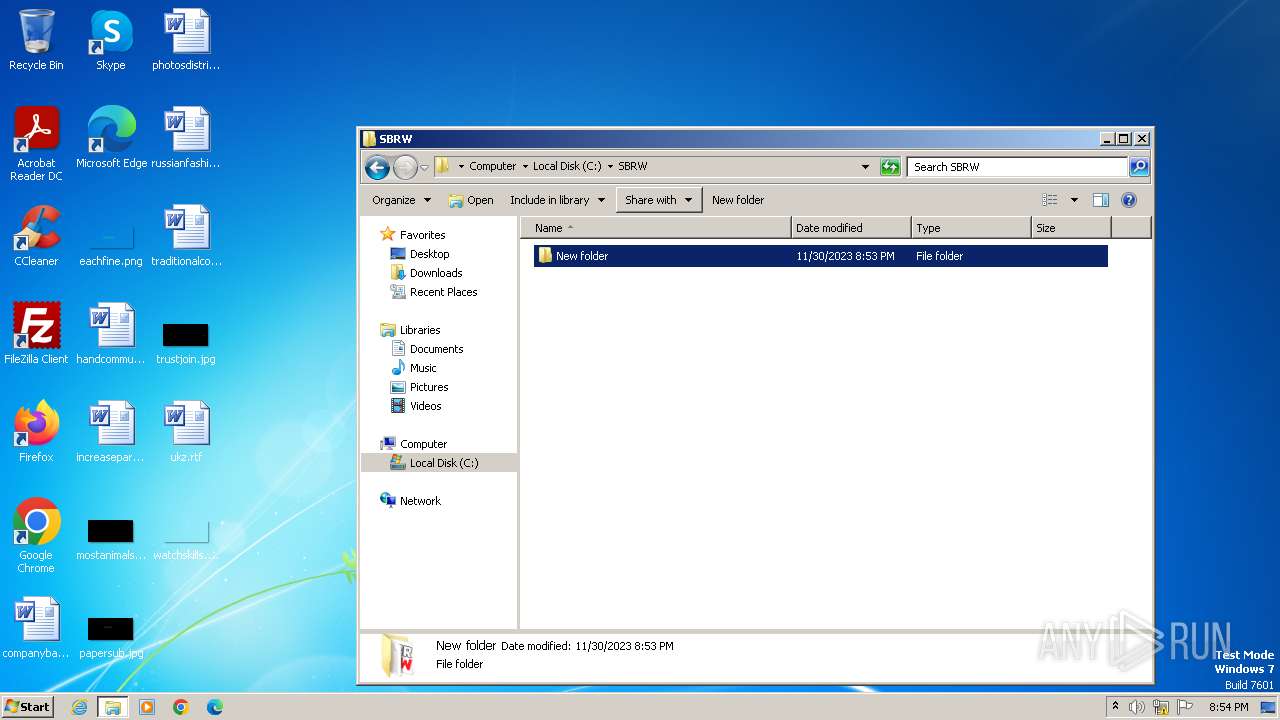Click the search magnifier icon

pyautogui.click(x=1139, y=167)
